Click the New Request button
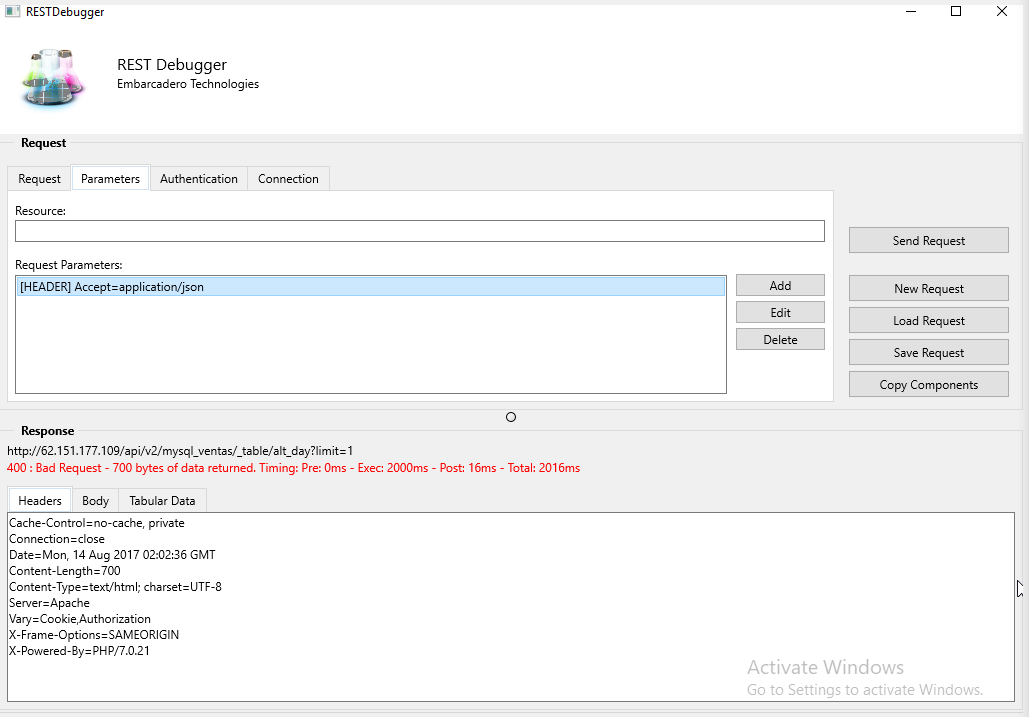 929,289
